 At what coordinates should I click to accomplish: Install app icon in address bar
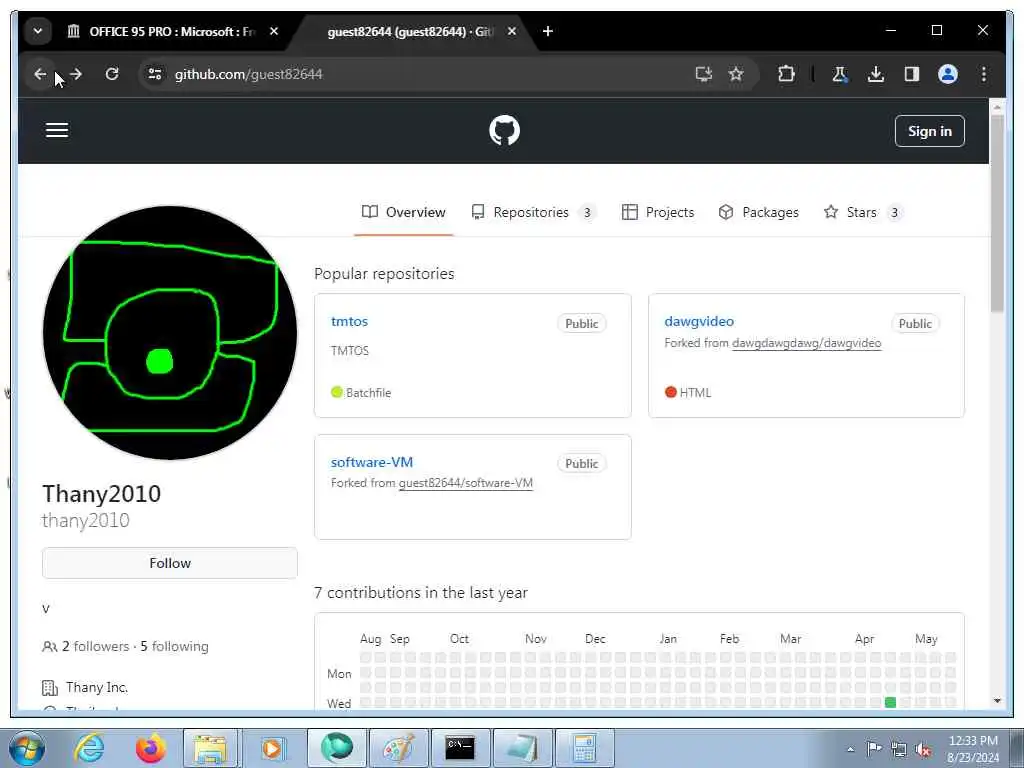click(703, 74)
